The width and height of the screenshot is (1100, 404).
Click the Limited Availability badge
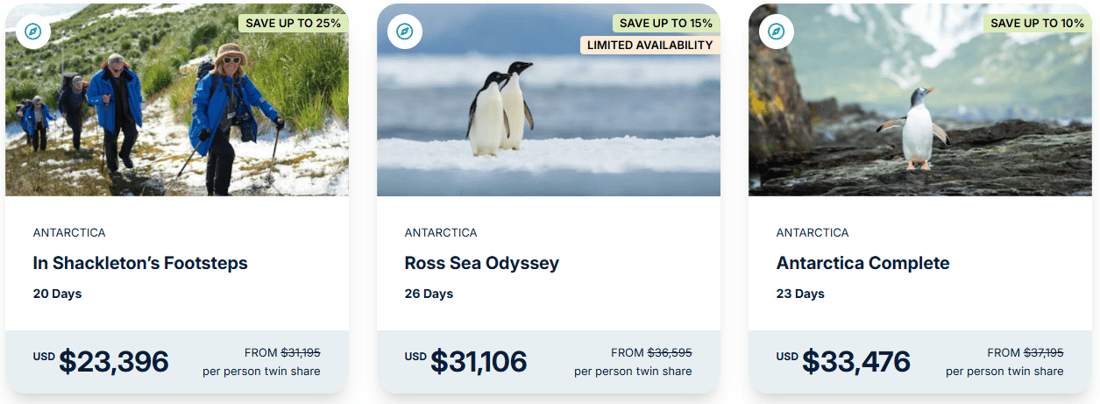(650, 45)
